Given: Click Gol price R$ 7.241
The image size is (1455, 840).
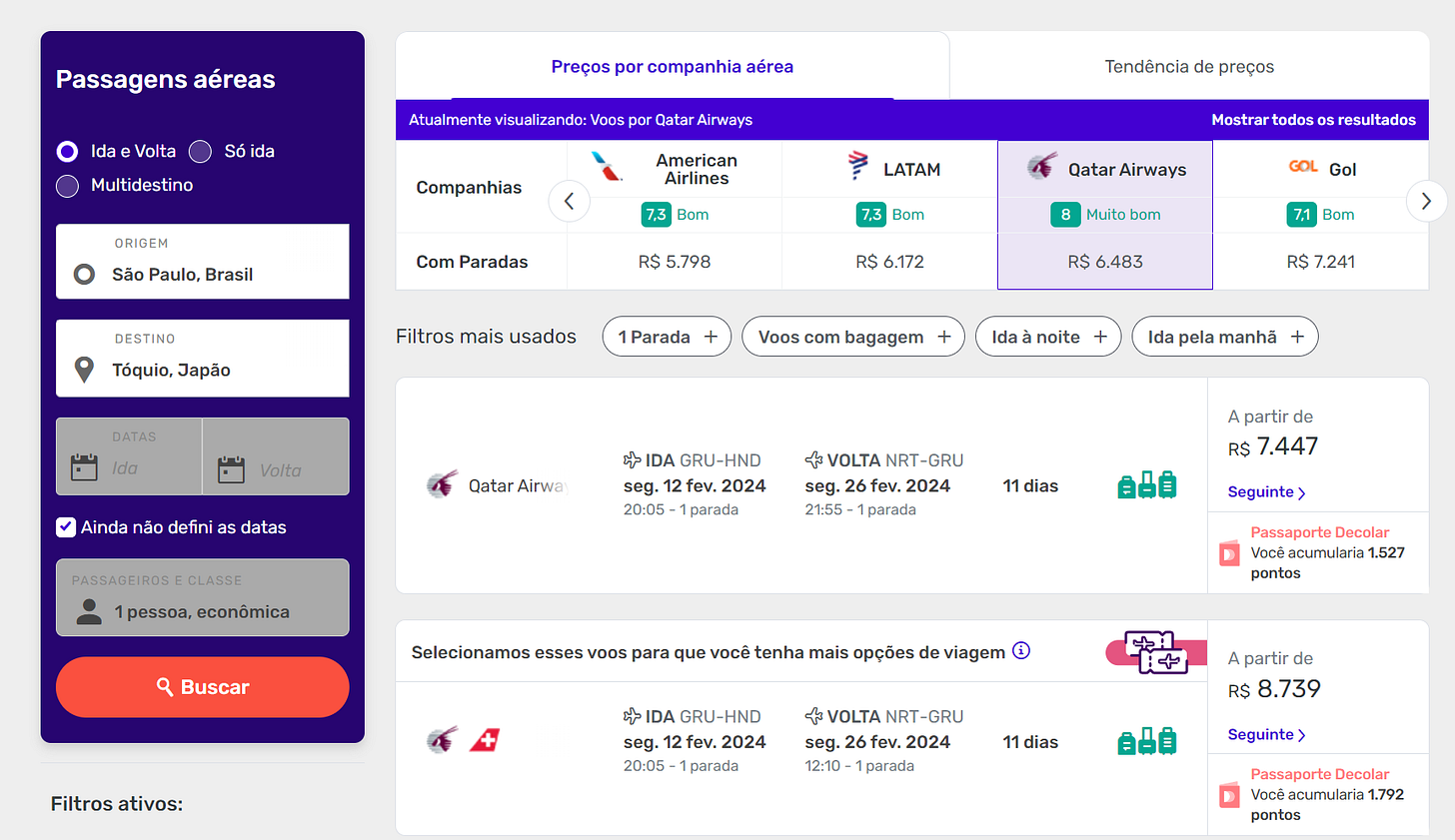Looking at the screenshot, I should coord(1321,262).
